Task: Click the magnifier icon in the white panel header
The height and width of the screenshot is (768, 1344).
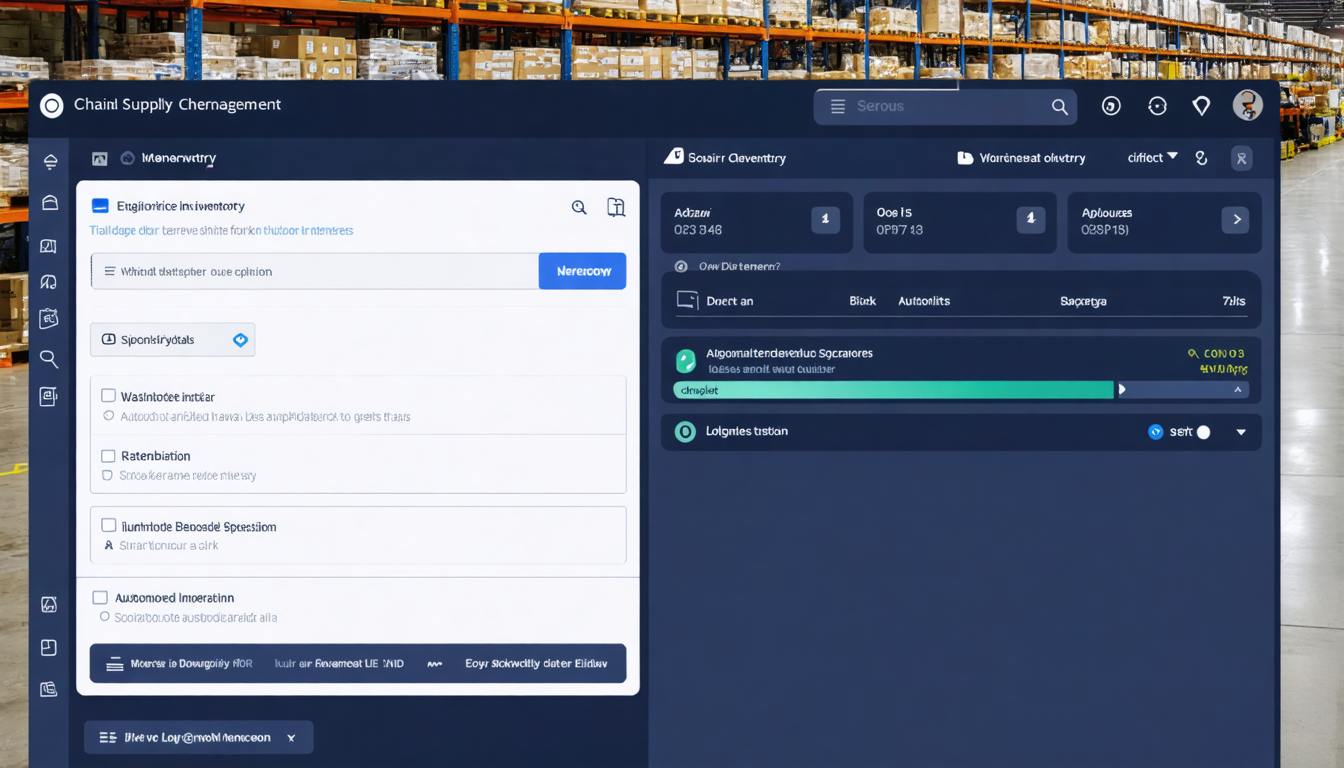Action: [579, 207]
